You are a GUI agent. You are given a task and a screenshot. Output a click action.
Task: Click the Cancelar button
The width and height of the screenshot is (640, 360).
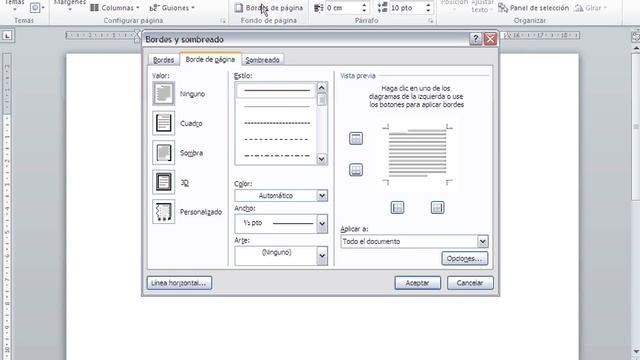pyautogui.click(x=470, y=282)
